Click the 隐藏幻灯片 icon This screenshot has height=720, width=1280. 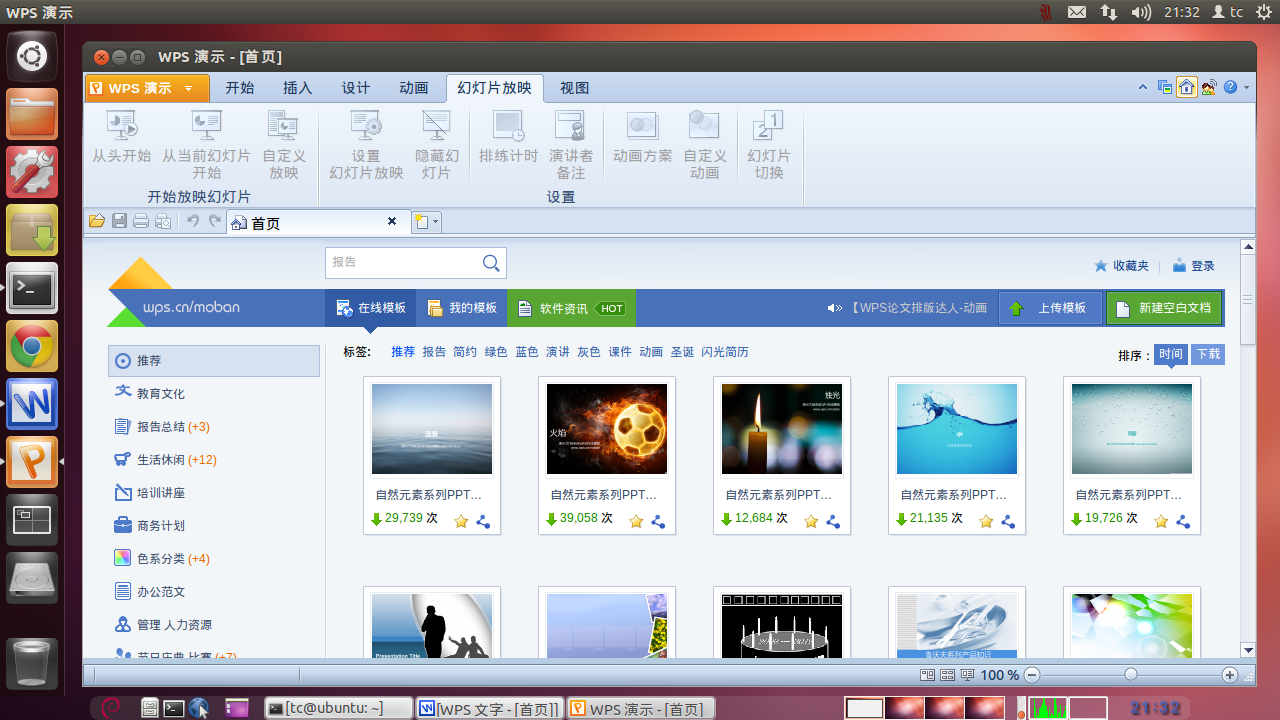point(437,126)
